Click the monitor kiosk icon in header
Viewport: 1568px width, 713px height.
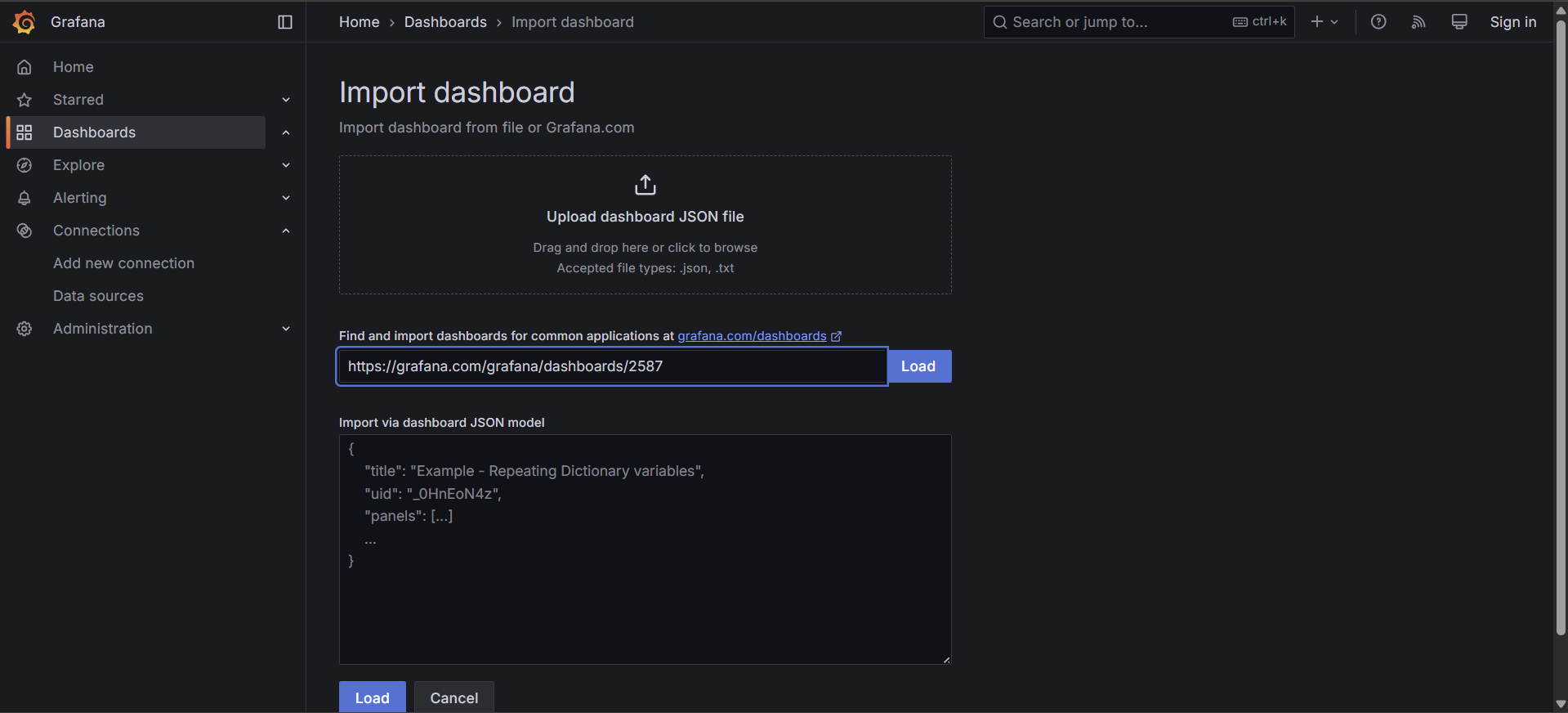click(1459, 22)
